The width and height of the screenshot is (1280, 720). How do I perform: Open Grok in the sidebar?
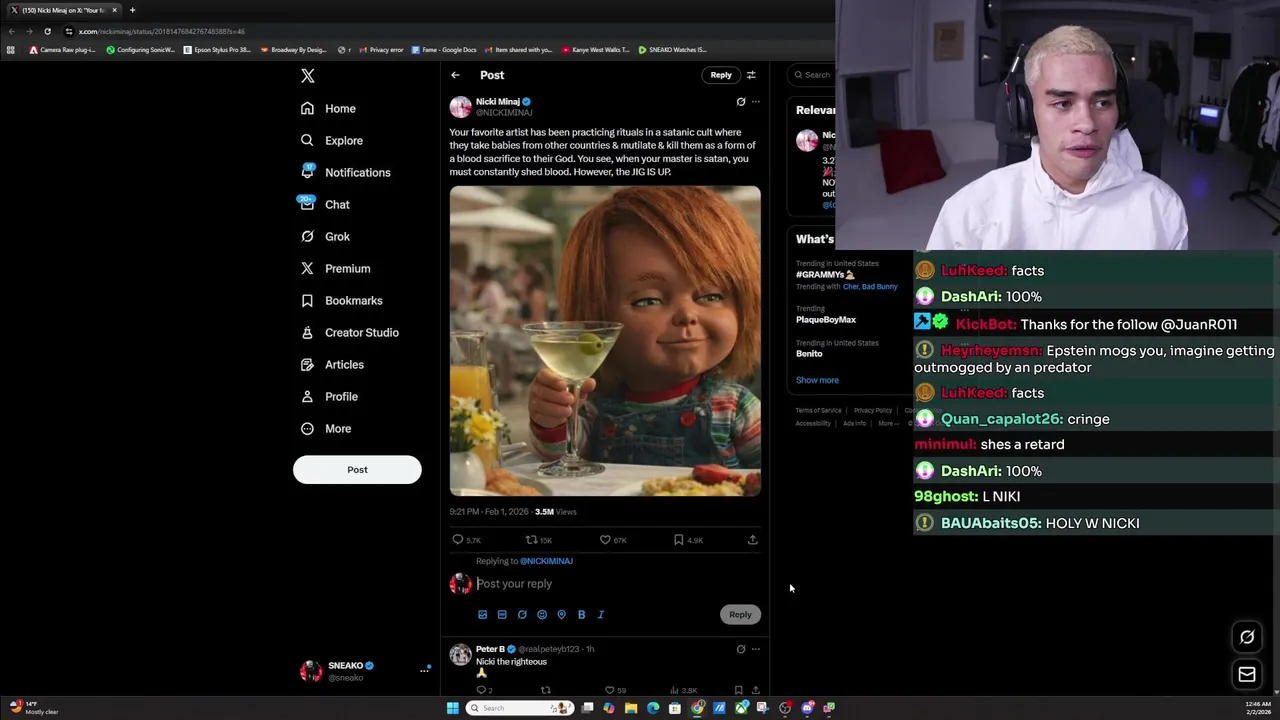(x=325, y=236)
